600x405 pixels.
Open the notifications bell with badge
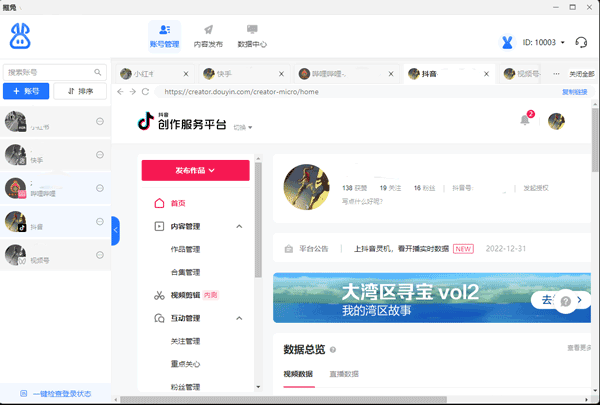click(527, 119)
